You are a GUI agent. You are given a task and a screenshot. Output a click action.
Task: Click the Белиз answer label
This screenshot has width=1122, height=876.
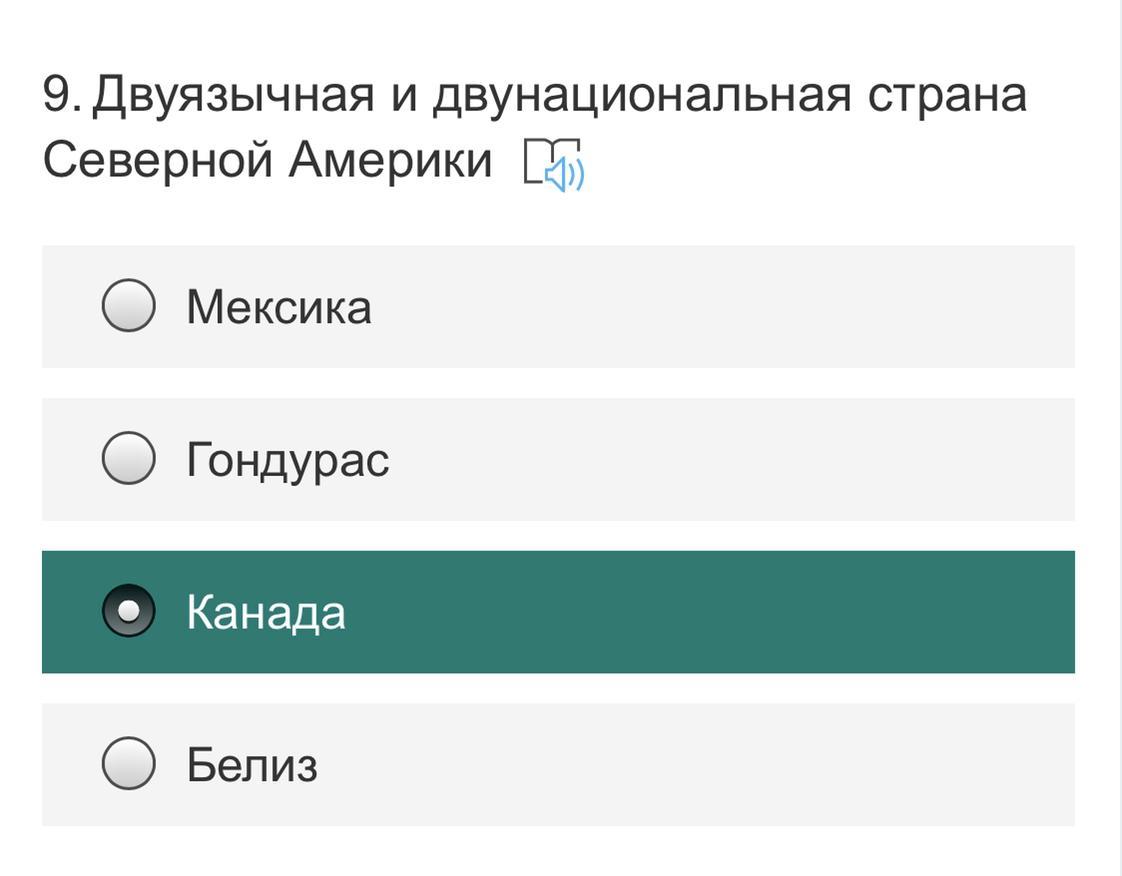(x=252, y=765)
